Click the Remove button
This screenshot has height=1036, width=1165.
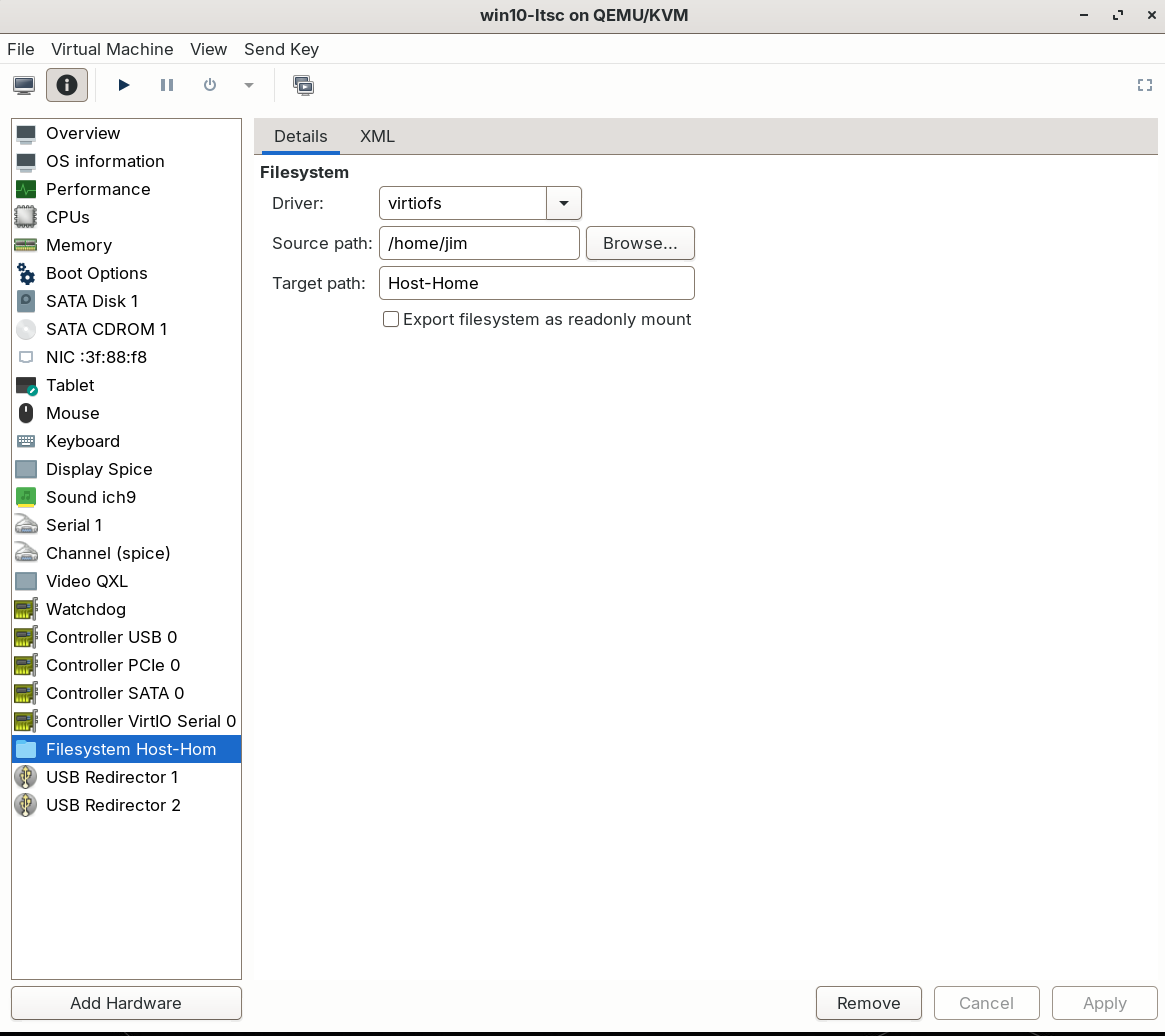[x=868, y=1003]
